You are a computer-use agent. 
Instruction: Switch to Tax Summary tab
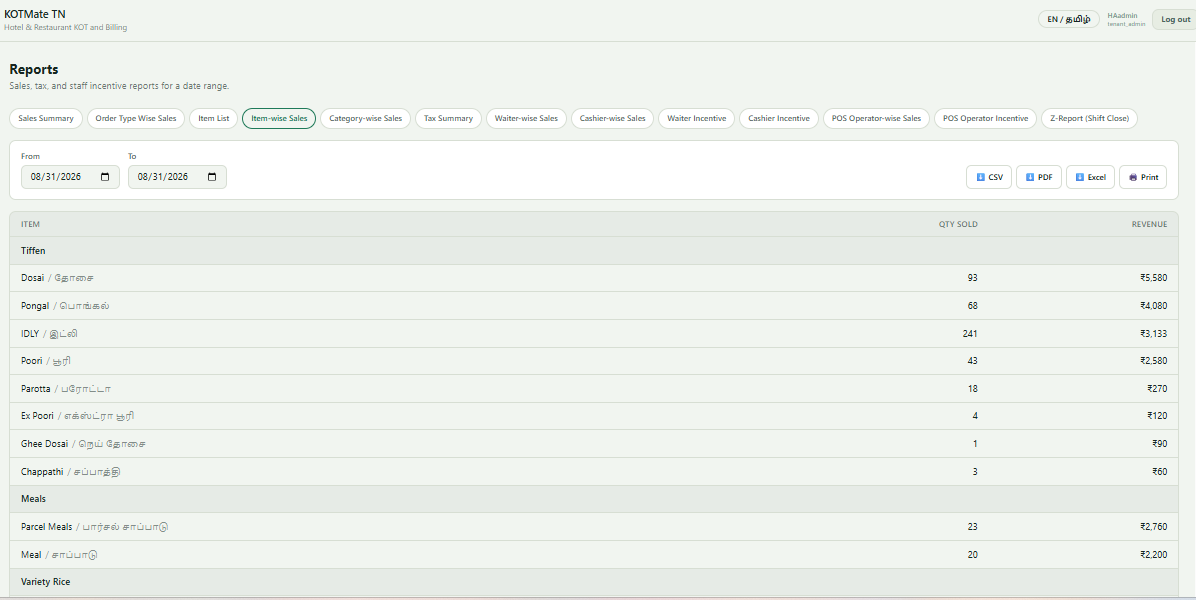click(448, 118)
